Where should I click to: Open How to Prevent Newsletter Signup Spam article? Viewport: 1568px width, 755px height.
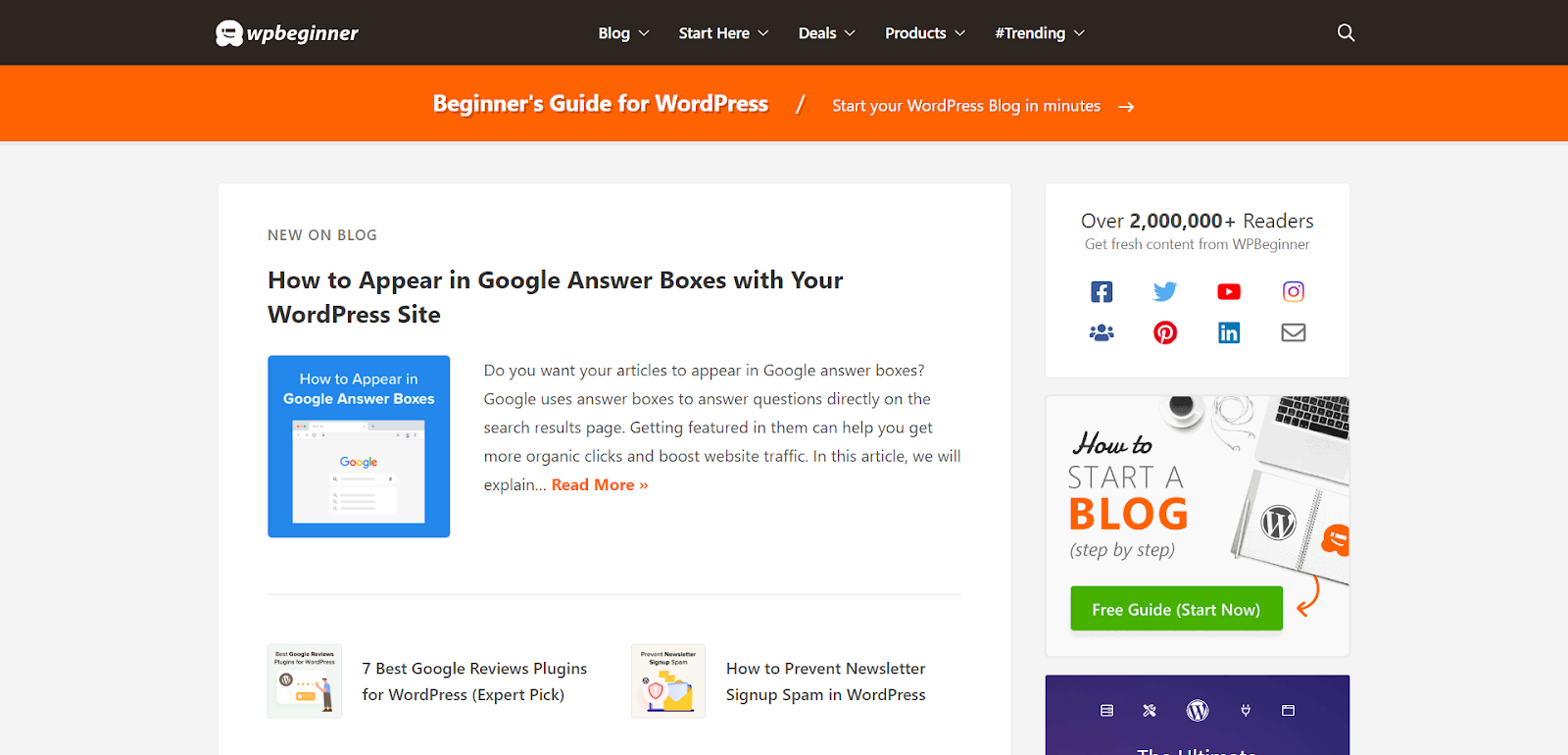click(826, 681)
